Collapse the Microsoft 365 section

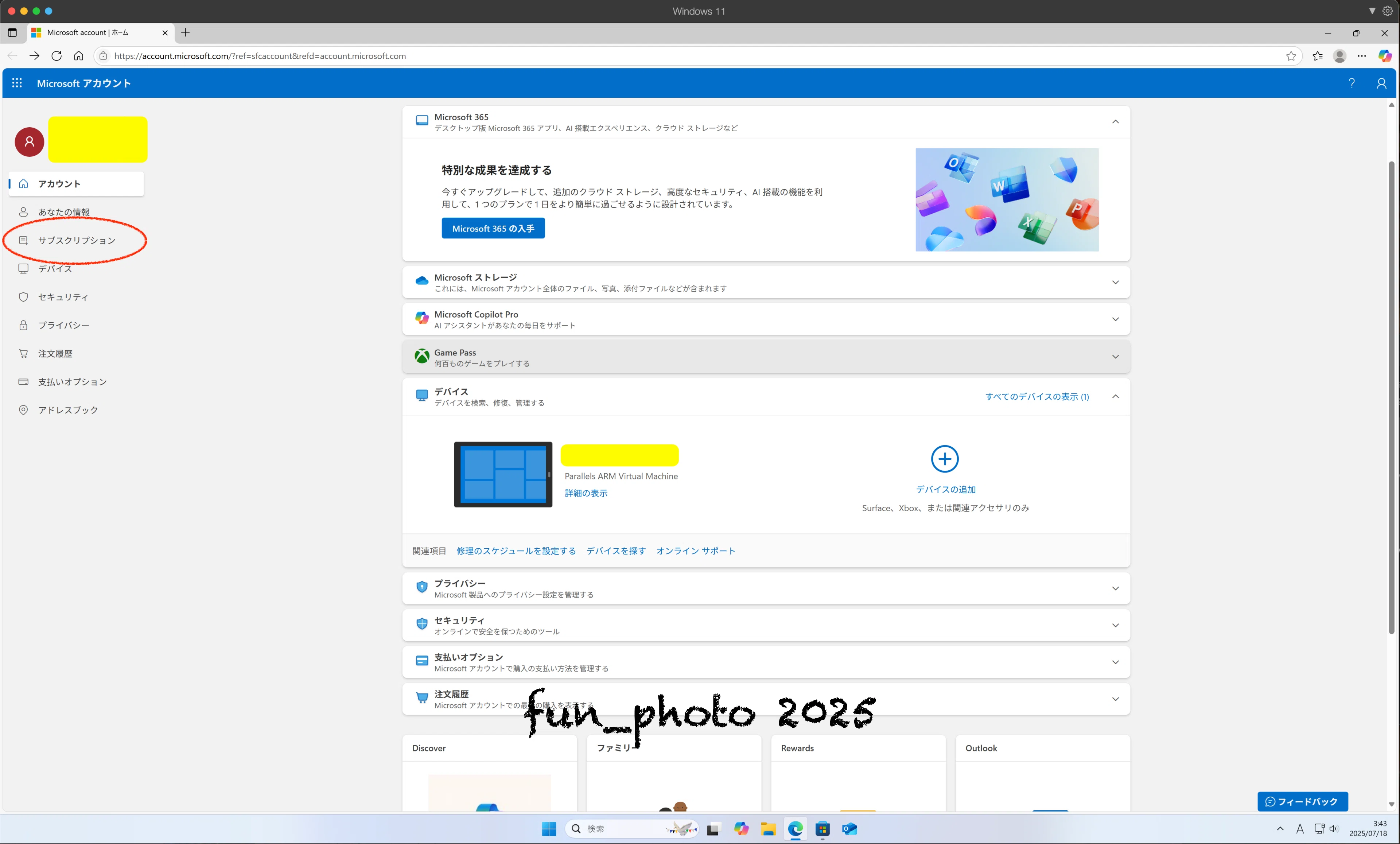tap(1115, 122)
